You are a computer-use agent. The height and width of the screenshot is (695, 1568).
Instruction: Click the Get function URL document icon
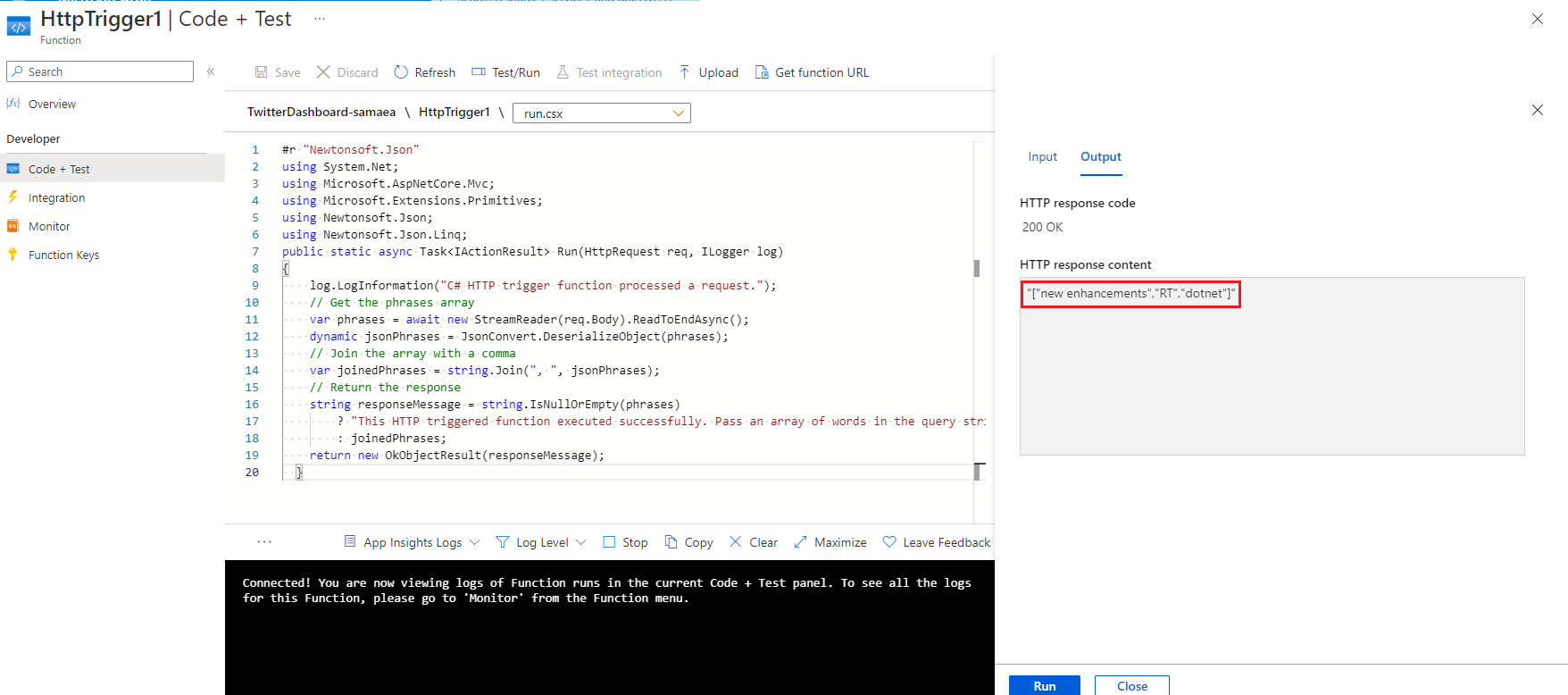coord(762,72)
